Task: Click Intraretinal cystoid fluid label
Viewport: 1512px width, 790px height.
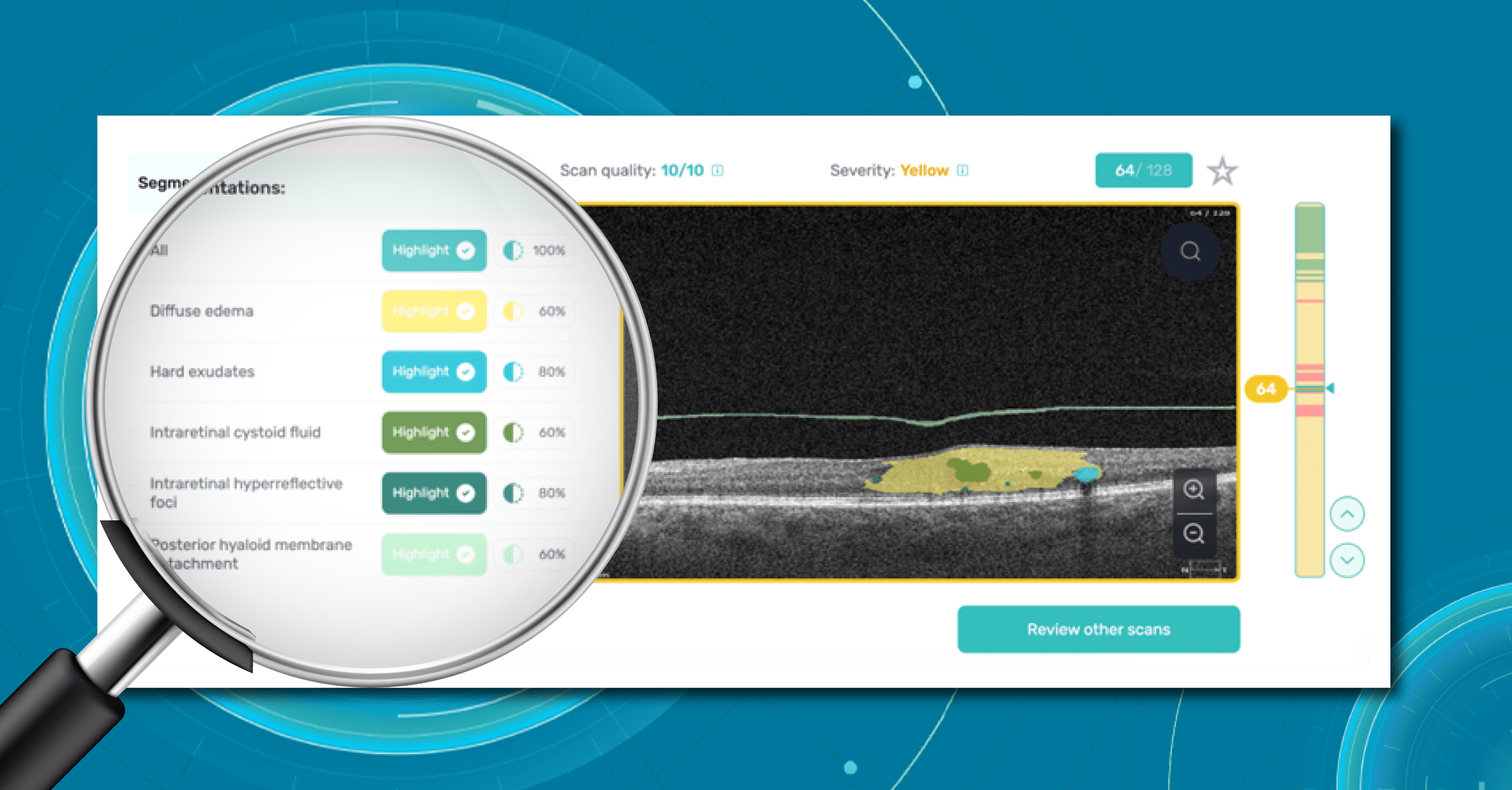Action: [235, 432]
